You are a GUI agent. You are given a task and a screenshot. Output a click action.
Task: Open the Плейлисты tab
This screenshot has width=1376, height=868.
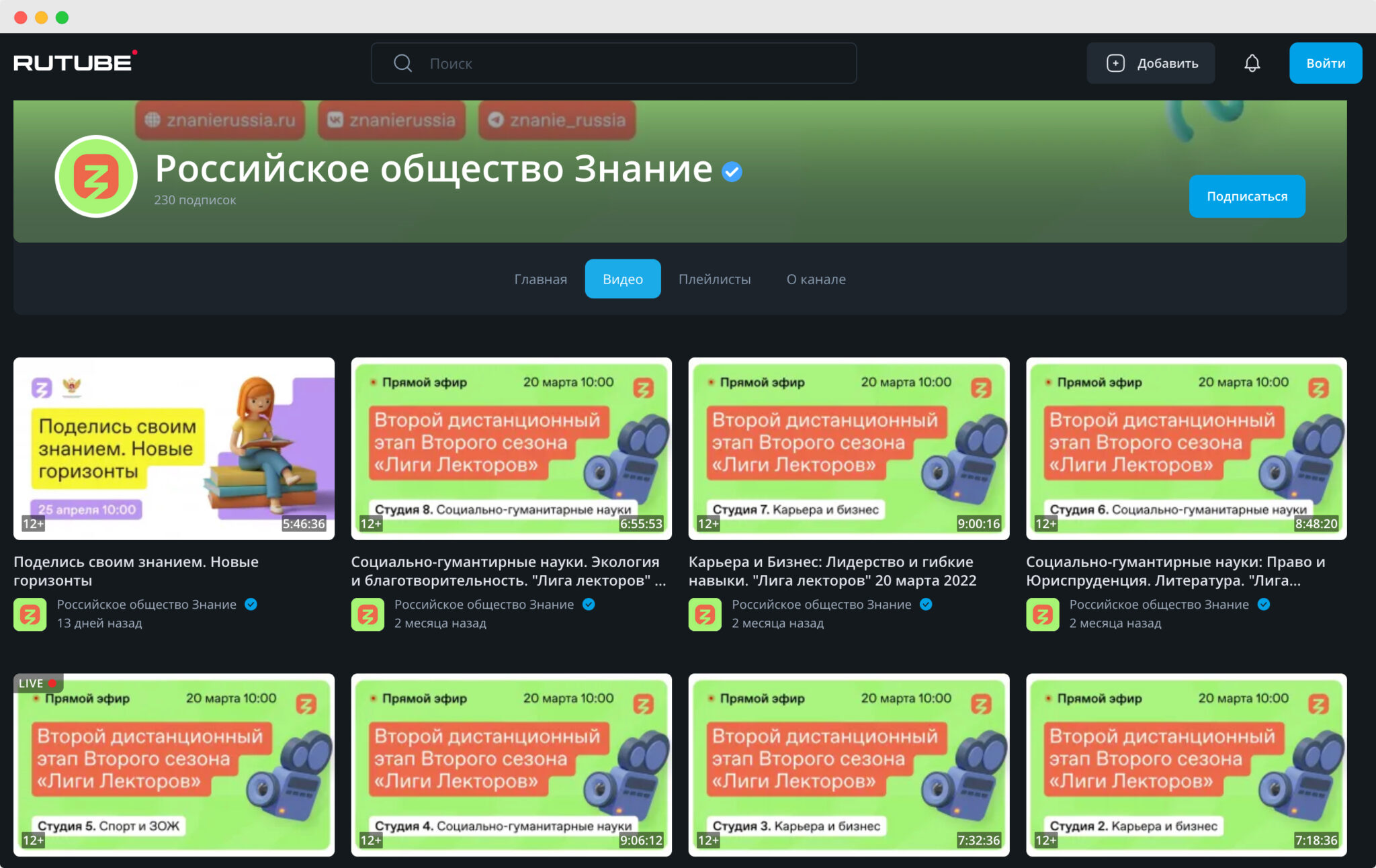coord(714,279)
